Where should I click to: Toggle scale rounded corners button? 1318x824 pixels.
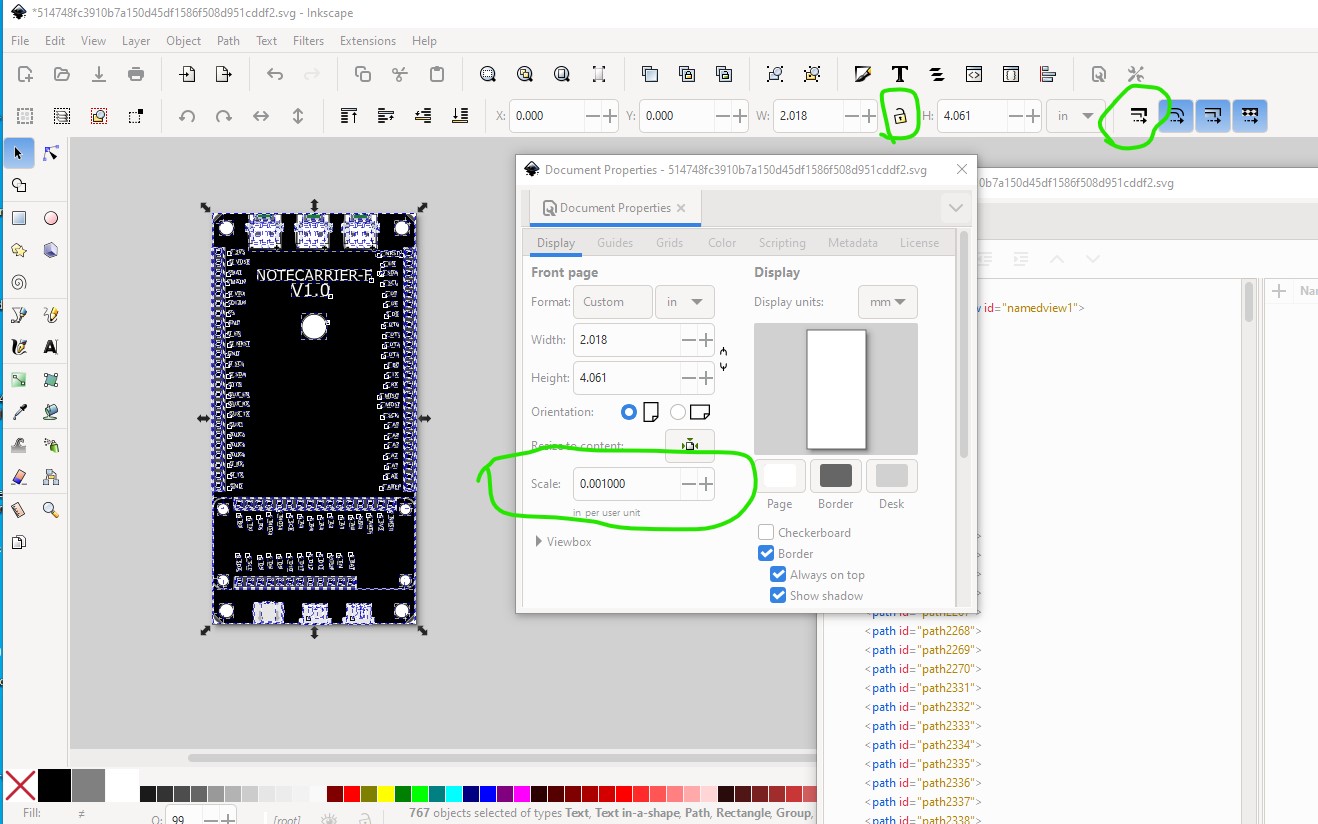[1177, 116]
